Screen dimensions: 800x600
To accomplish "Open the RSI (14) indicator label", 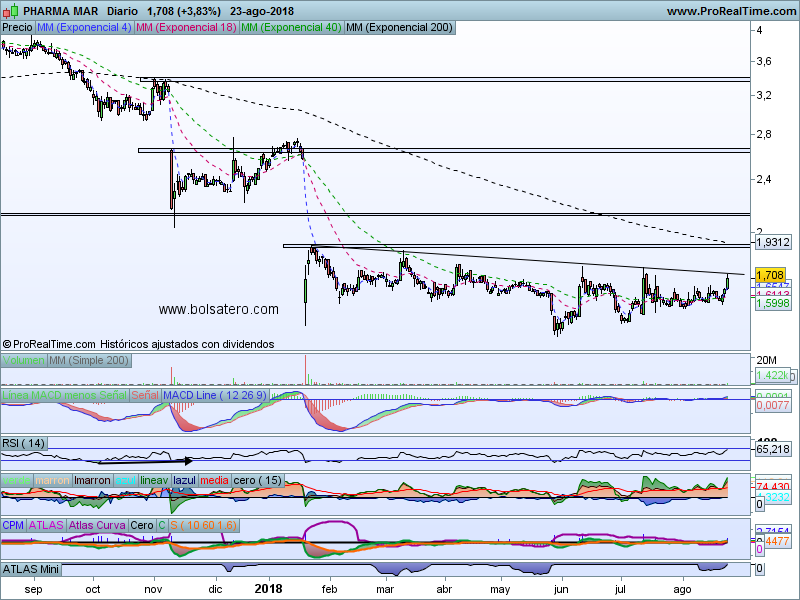I will [24, 442].
